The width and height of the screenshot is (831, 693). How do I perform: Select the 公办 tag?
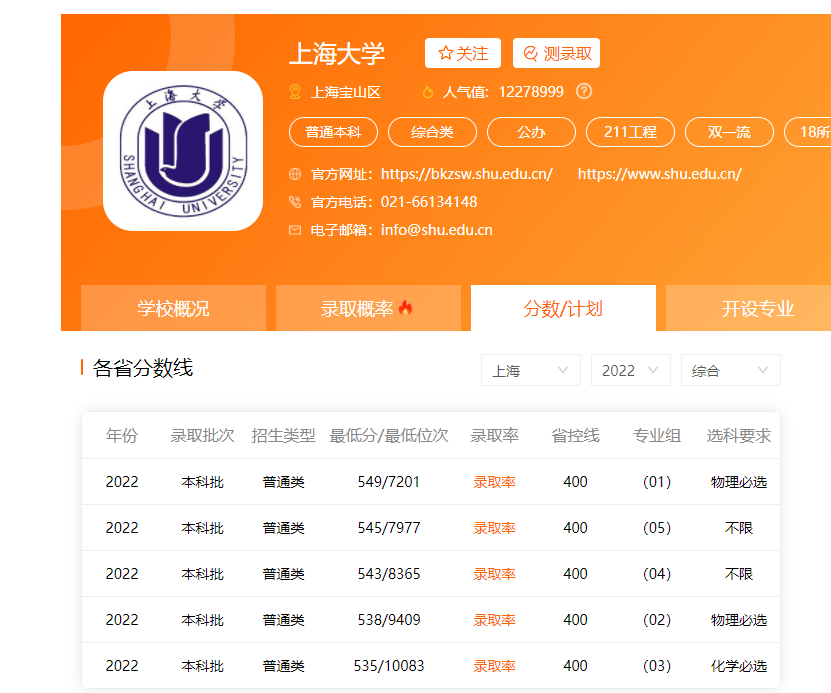coord(531,132)
